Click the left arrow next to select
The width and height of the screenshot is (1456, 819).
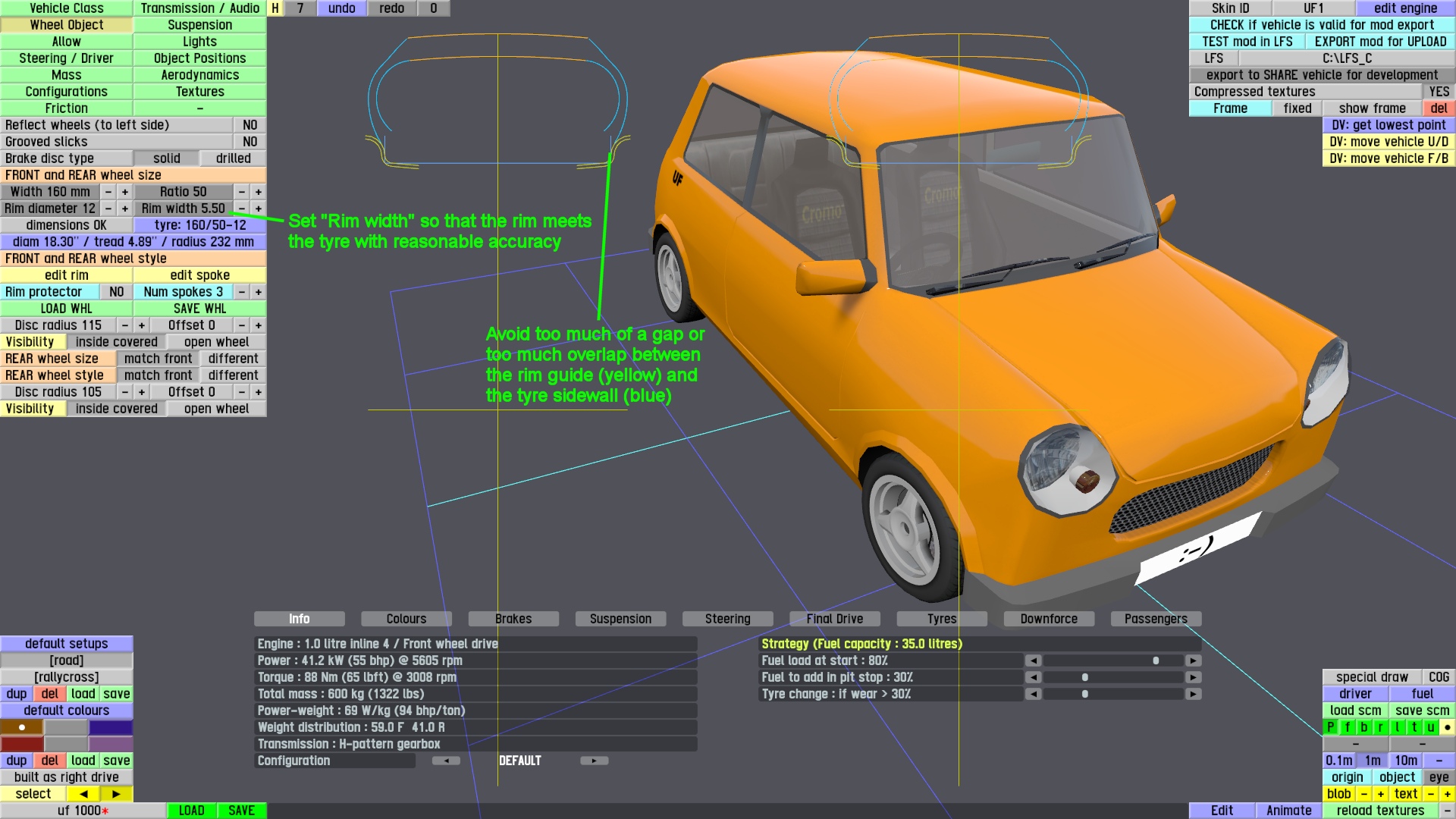(83, 794)
